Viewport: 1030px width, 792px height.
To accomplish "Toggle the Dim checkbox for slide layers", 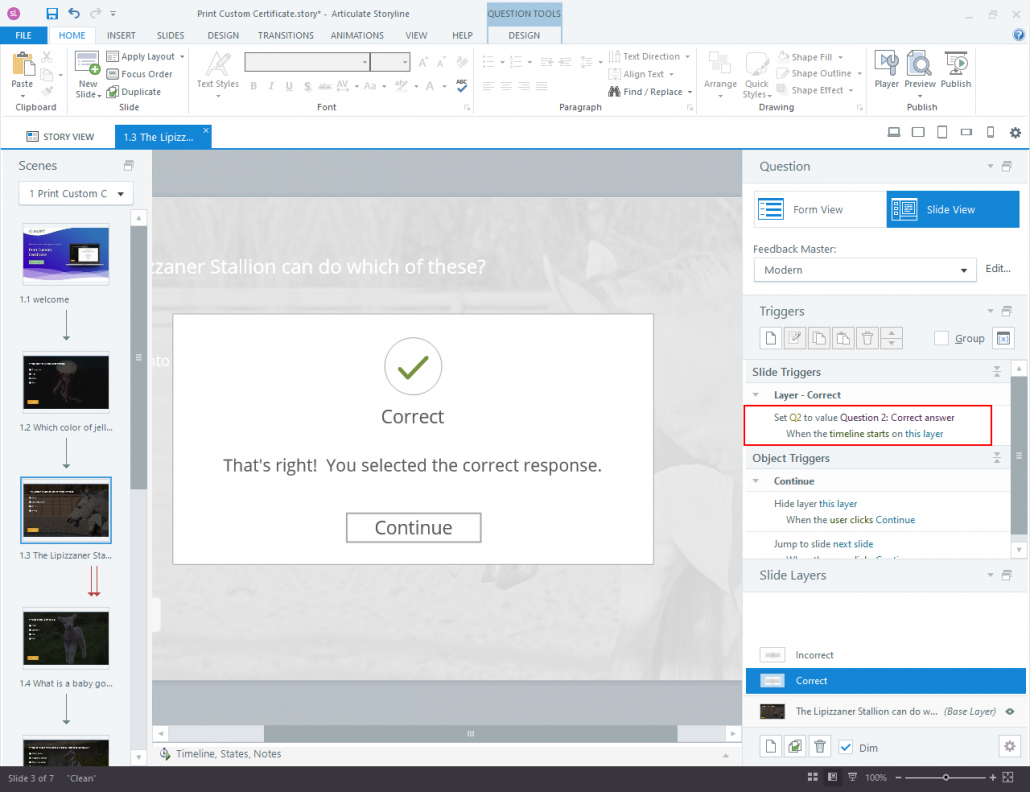I will pos(843,746).
